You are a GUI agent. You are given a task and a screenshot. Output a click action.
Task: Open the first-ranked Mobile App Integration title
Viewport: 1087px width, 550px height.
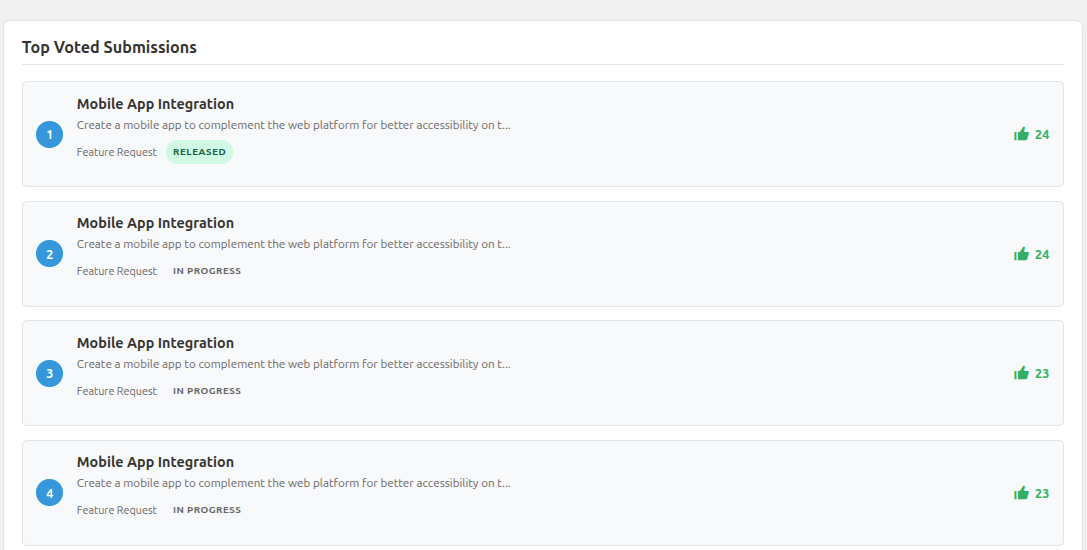[x=155, y=104]
